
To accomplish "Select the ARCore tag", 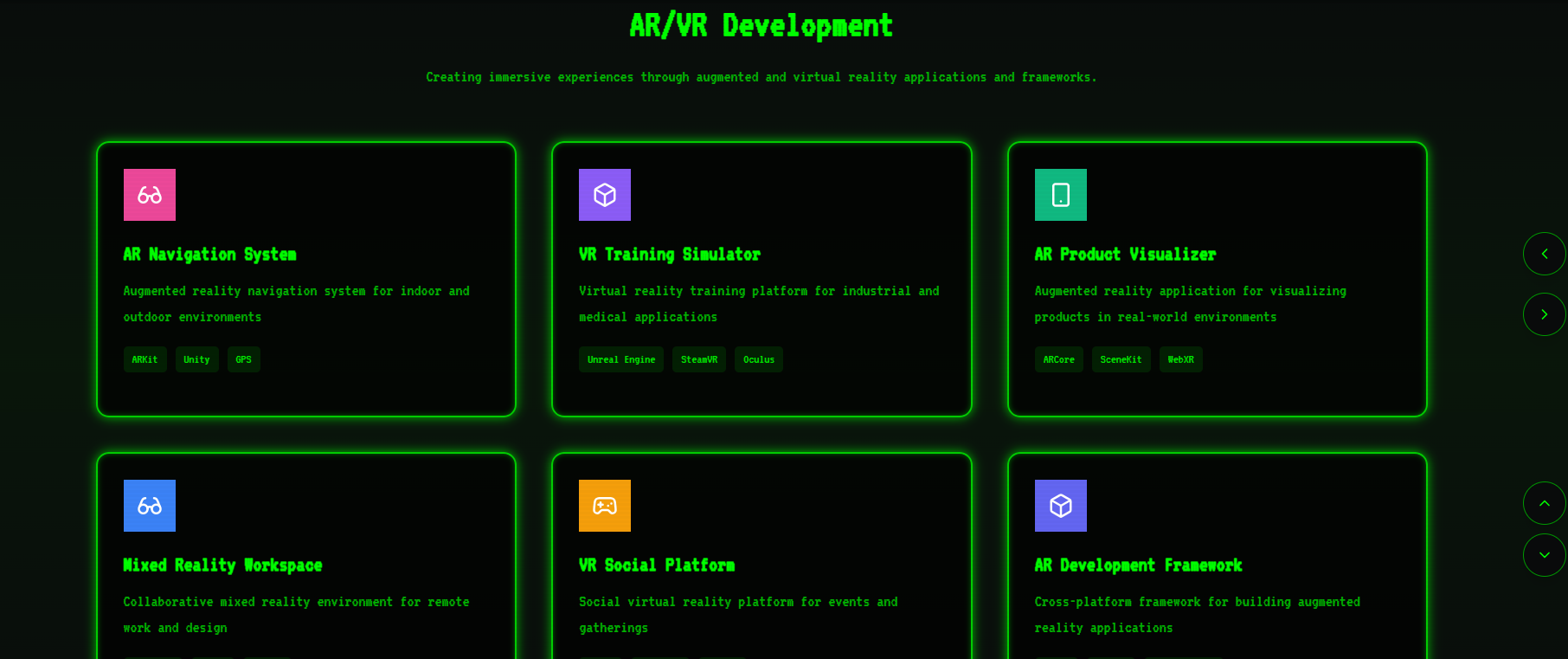I will 1059,359.
